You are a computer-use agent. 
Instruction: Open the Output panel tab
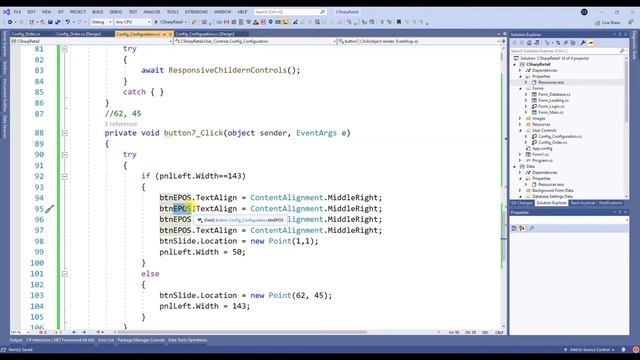16,340
